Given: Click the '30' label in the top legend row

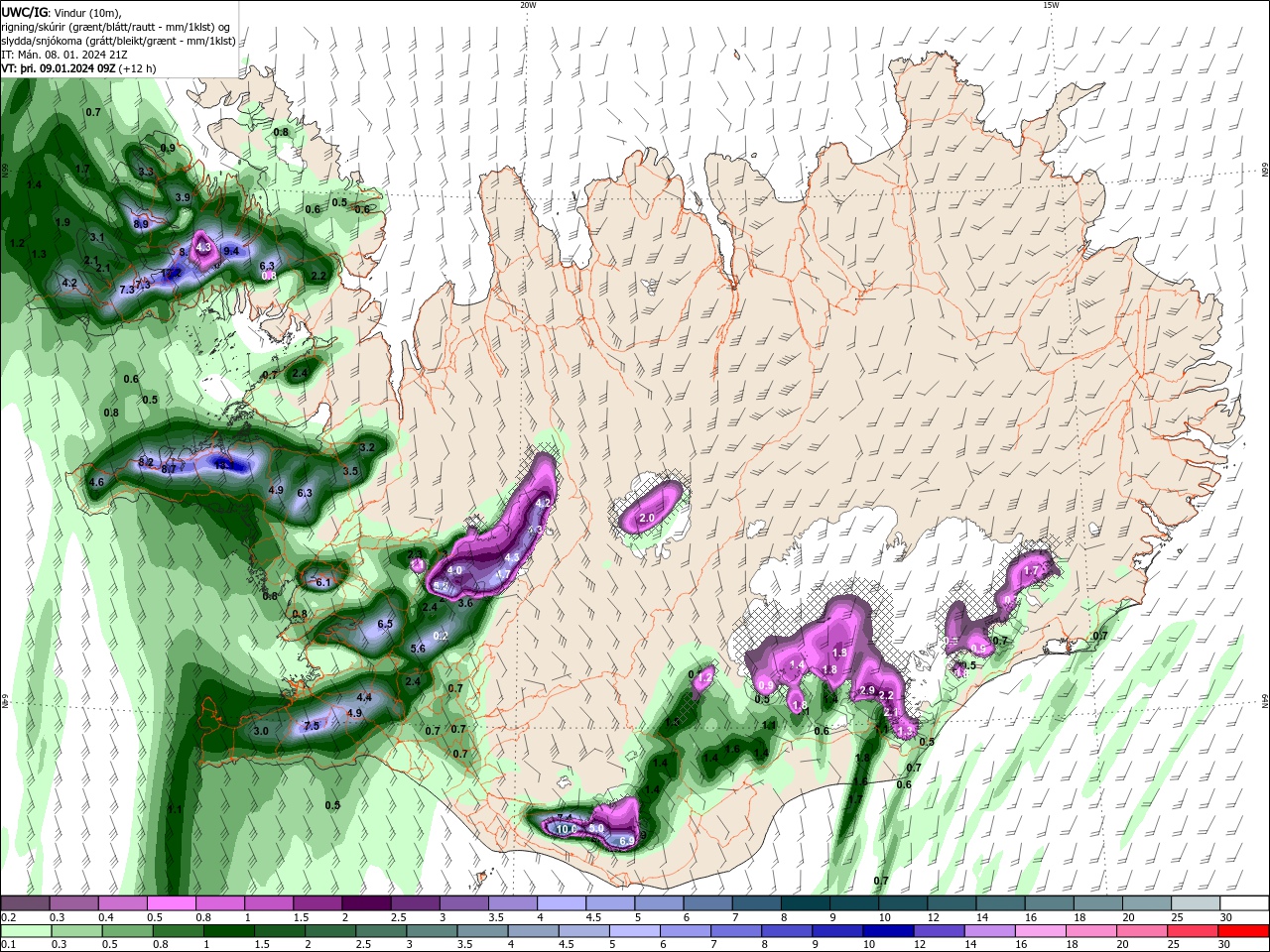Looking at the screenshot, I should pos(1225,917).
